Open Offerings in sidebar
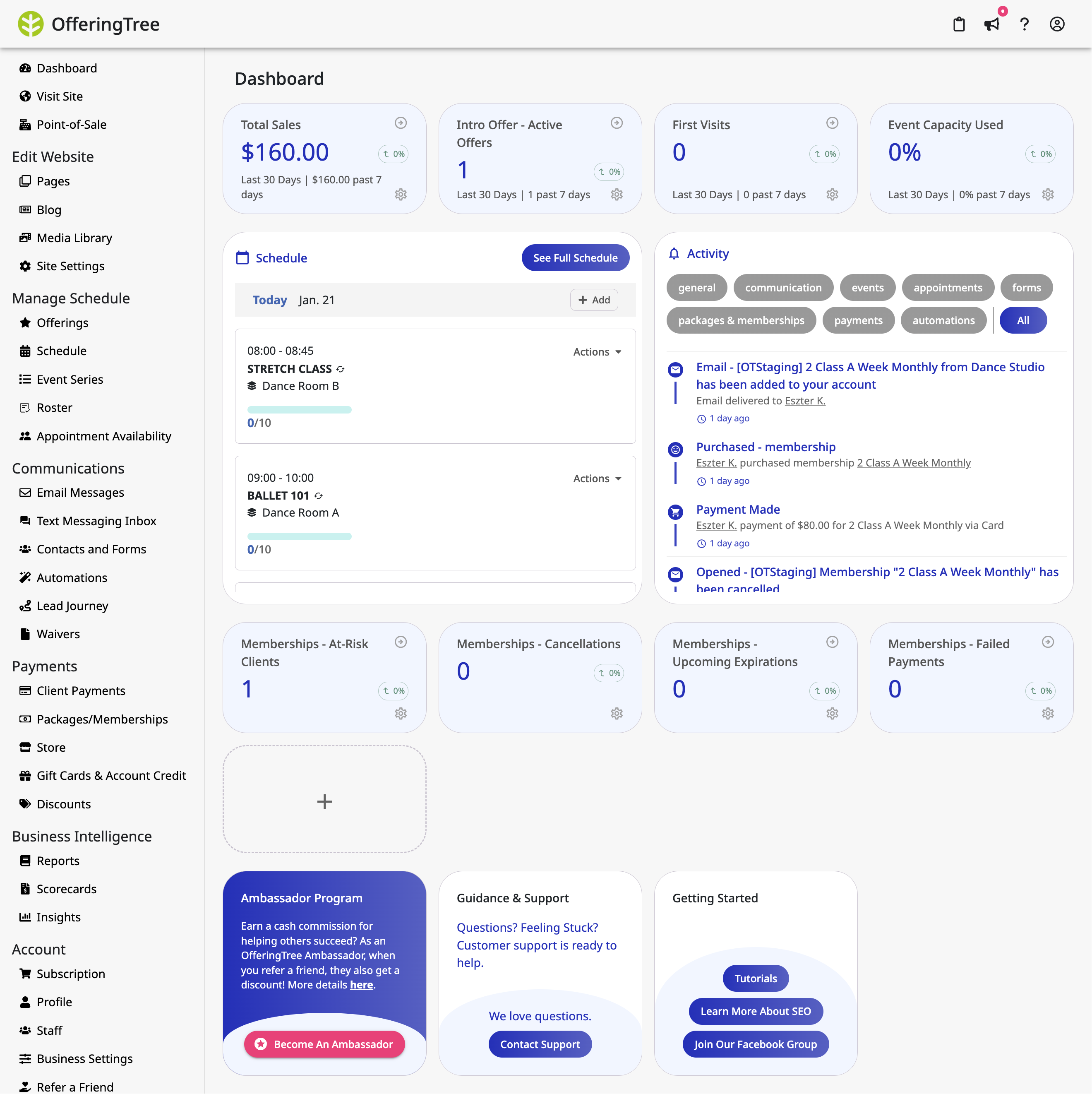This screenshot has width=1092, height=1094. click(62, 323)
